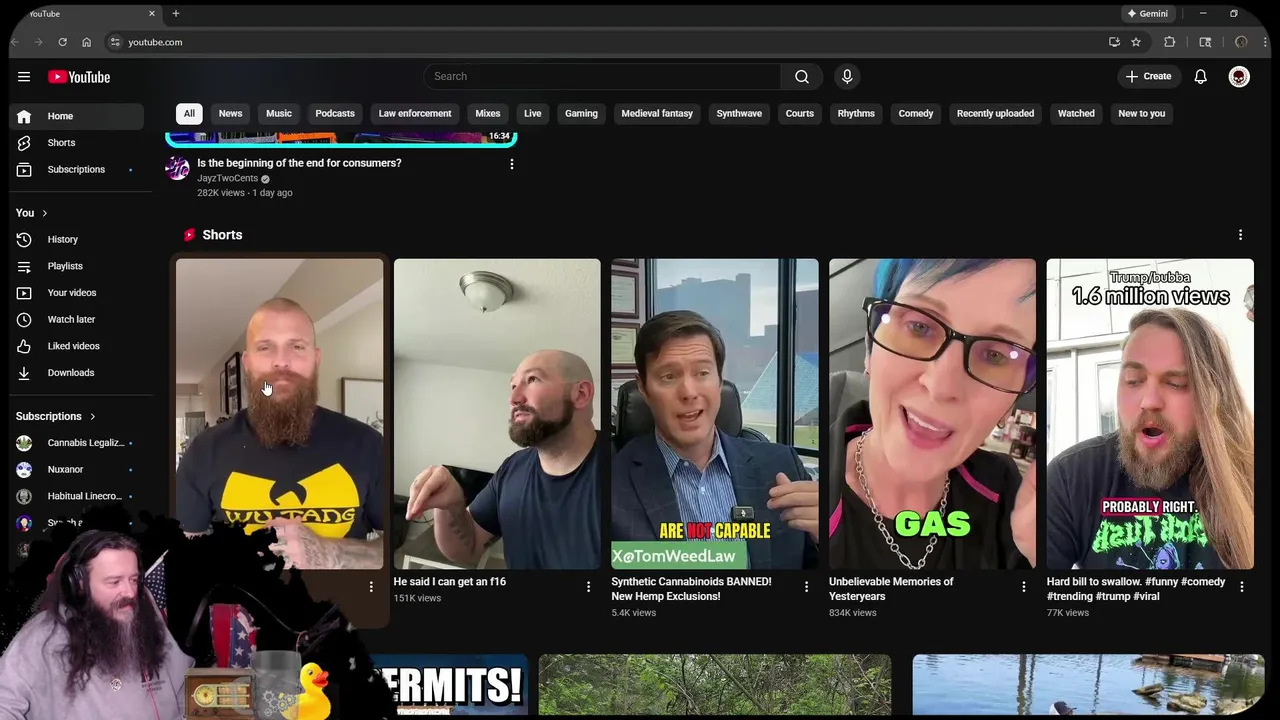
Task: Open a new browser tab
Action: [x=175, y=13]
